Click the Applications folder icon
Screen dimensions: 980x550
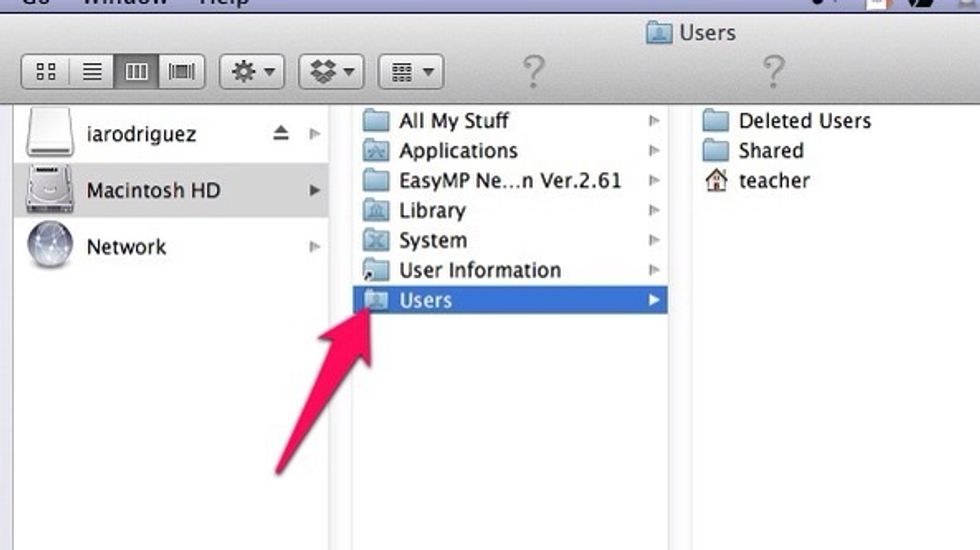[376, 150]
